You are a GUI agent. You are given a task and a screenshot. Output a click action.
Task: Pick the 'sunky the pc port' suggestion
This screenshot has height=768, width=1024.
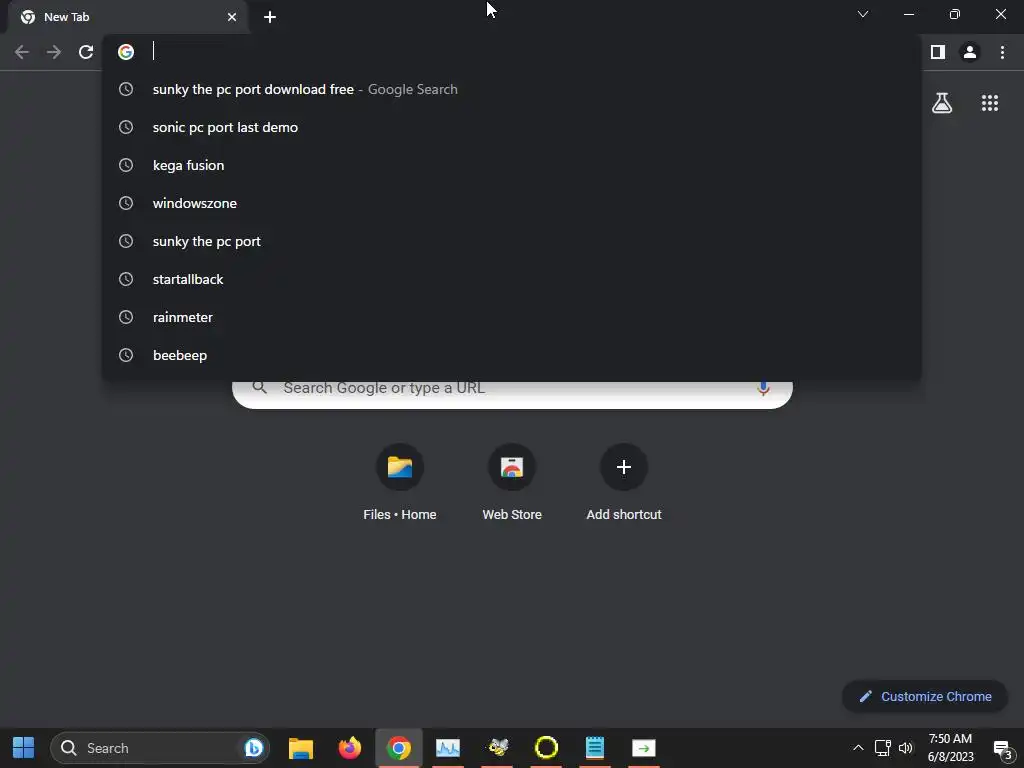tap(512, 241)
